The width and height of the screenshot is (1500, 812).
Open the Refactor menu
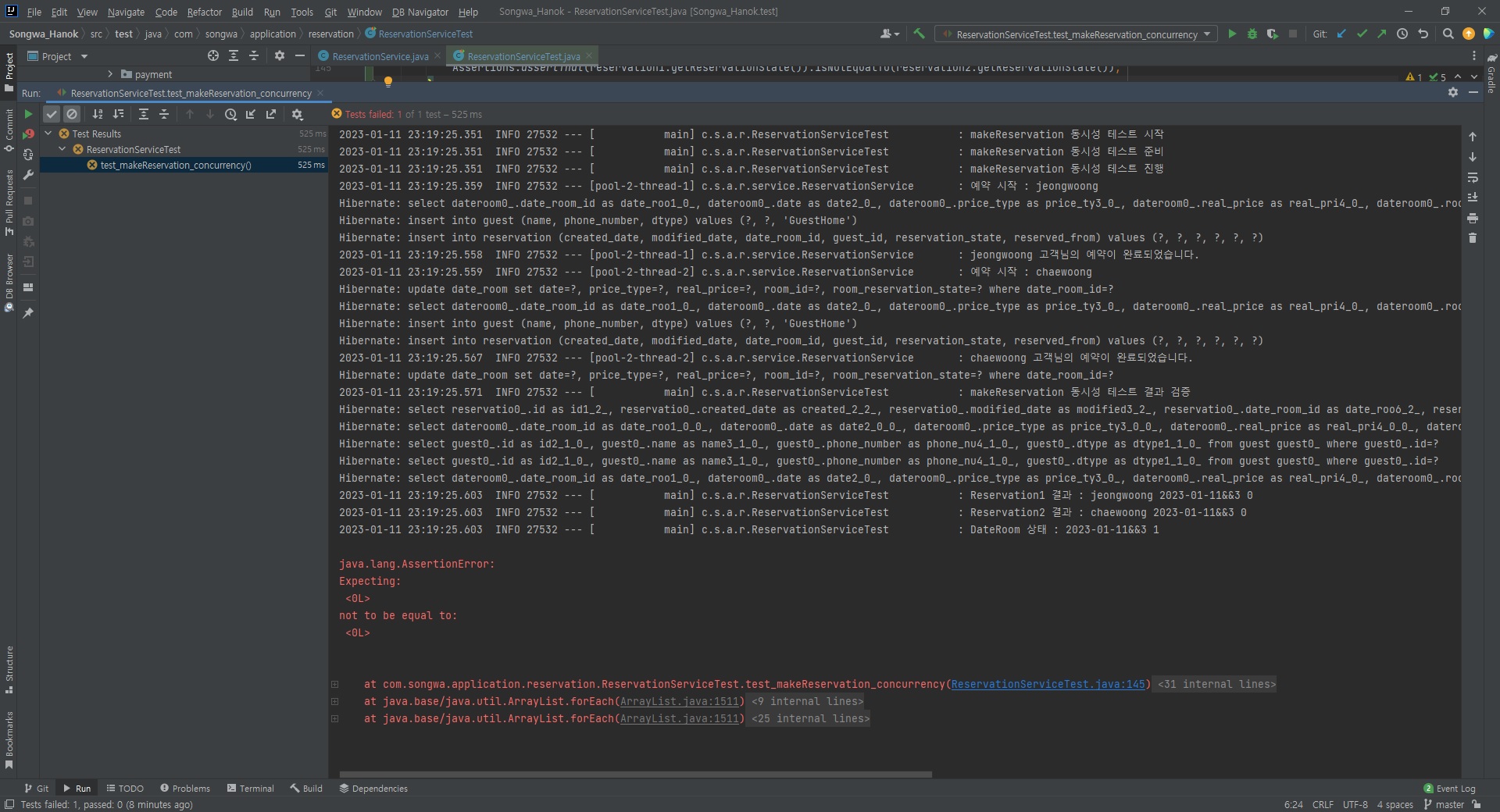point(204,12)
